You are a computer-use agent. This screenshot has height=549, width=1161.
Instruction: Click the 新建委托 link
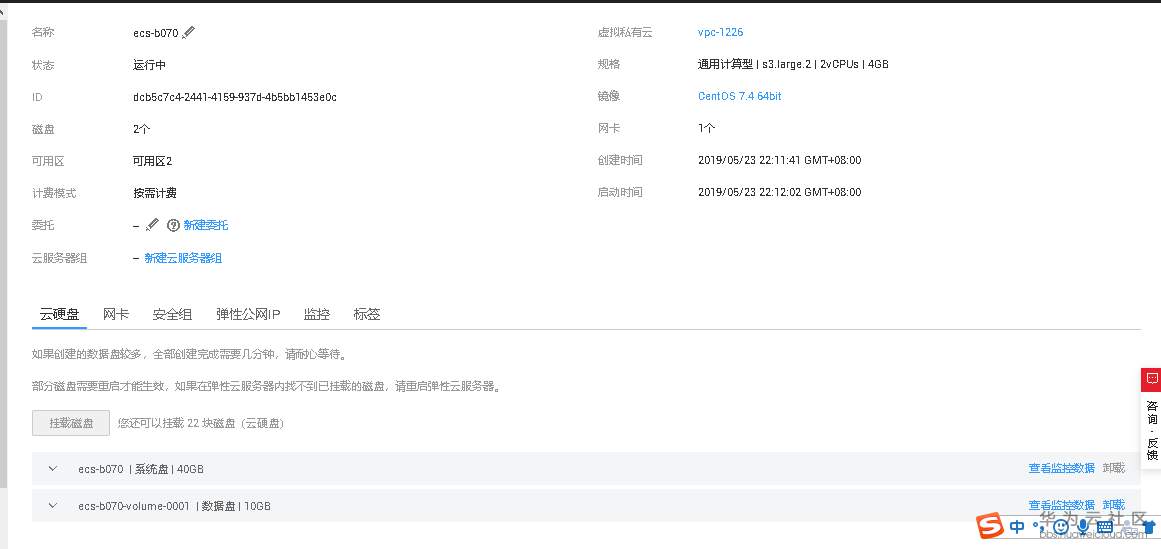206,225
